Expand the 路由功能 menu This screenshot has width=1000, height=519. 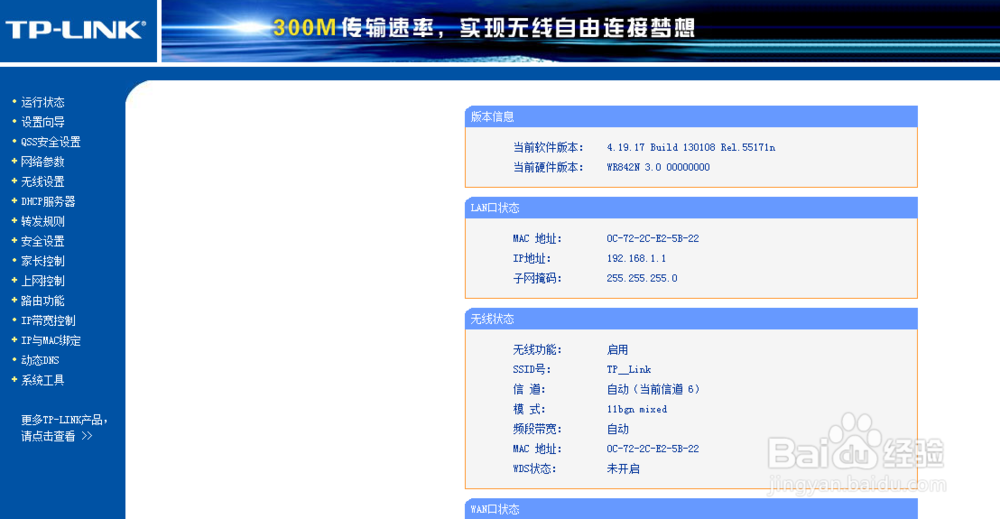point(42,300)
